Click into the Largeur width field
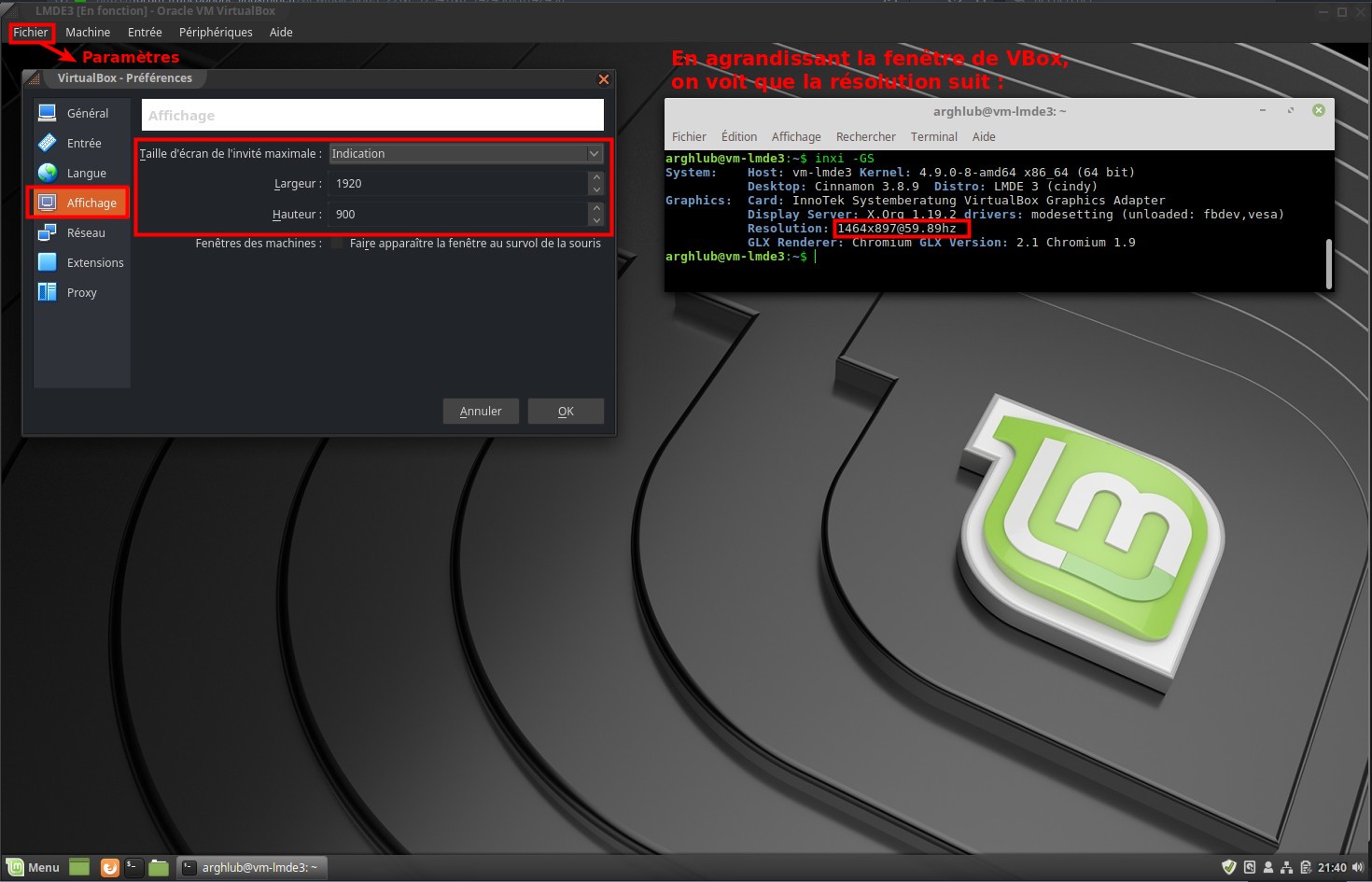 click(x=457, y=184)
